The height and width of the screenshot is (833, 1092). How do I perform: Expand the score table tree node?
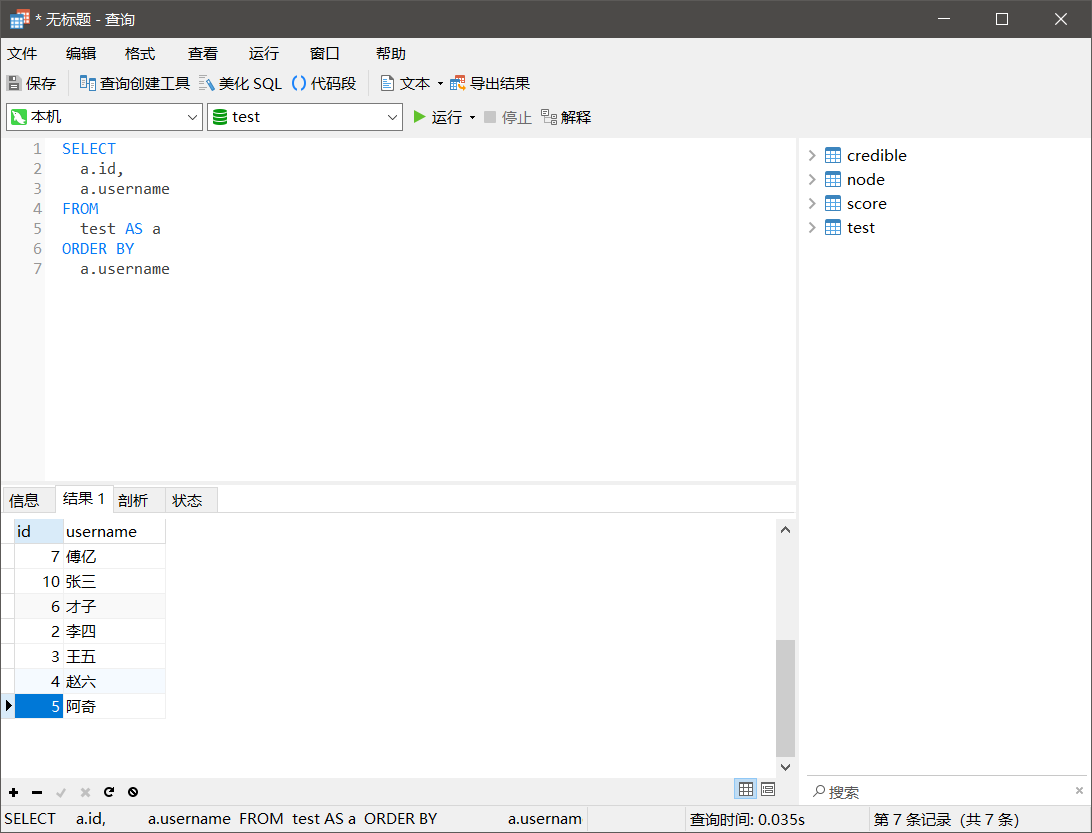pos(812,204)
